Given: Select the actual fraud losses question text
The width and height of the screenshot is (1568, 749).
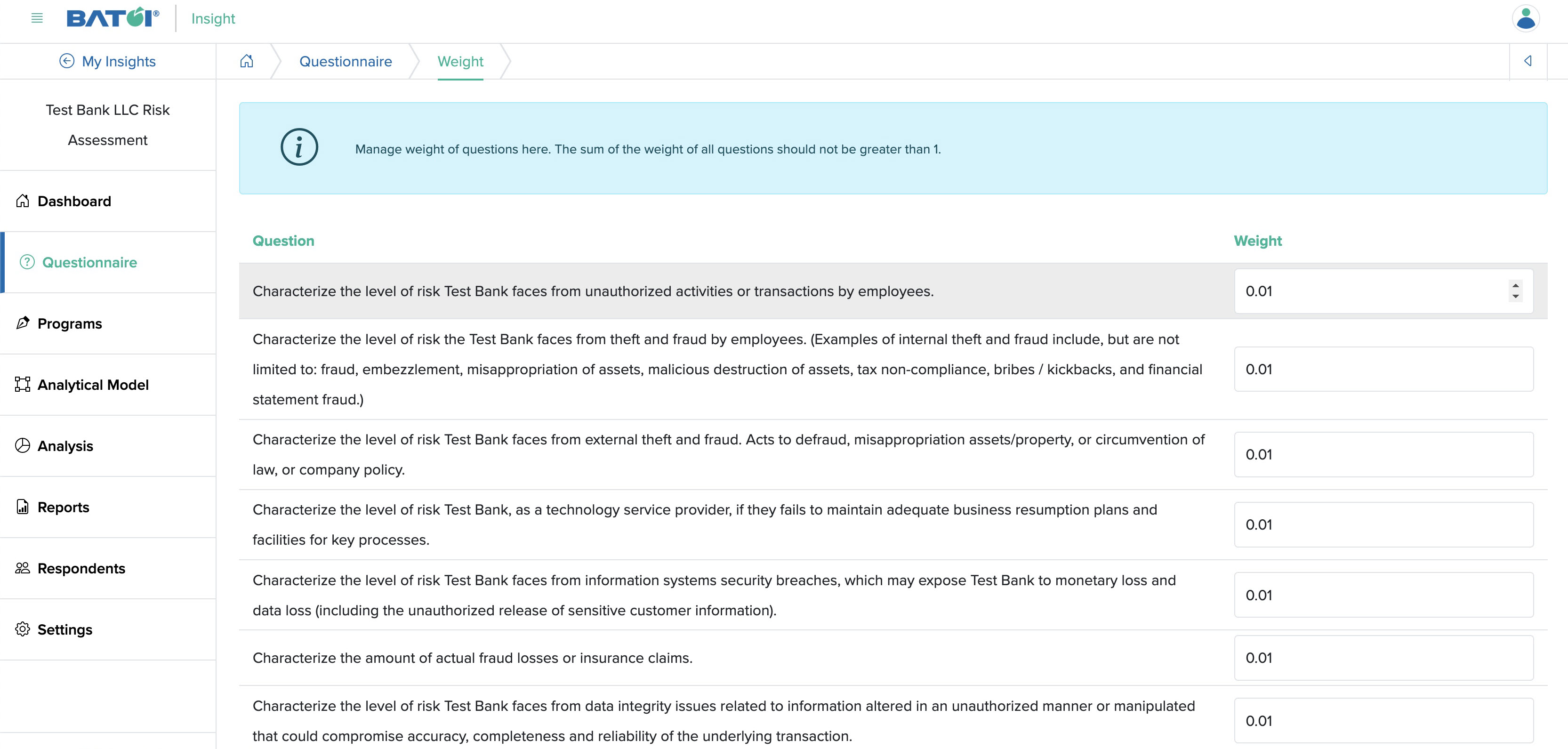Looking at the screenshot, I should click(472, 658).
